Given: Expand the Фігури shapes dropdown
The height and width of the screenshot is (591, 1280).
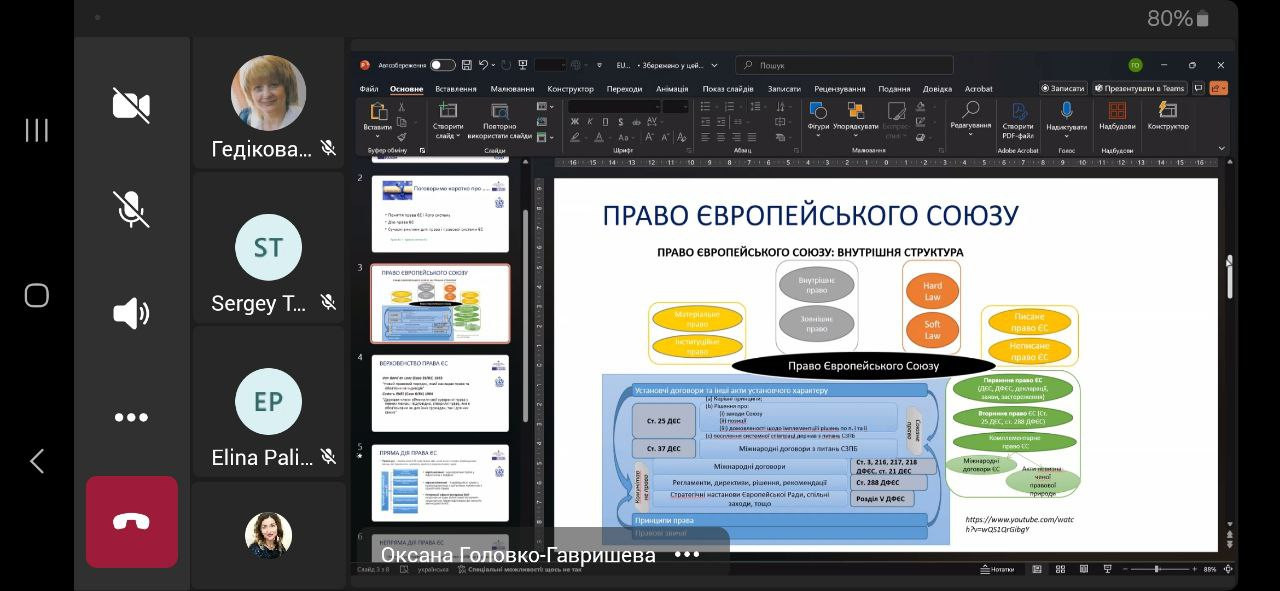Looking at the screenshot, I should click(x=818, y=127).
